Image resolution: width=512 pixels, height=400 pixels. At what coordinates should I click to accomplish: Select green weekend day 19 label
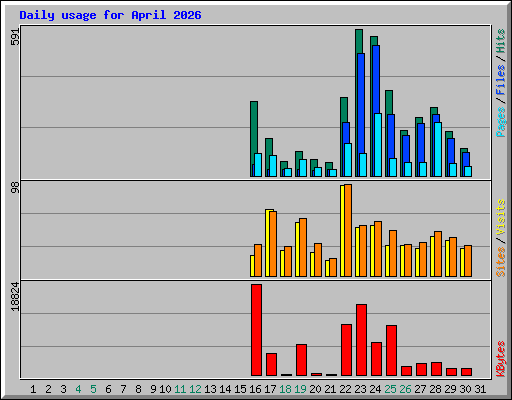click(x=301, y=389)
